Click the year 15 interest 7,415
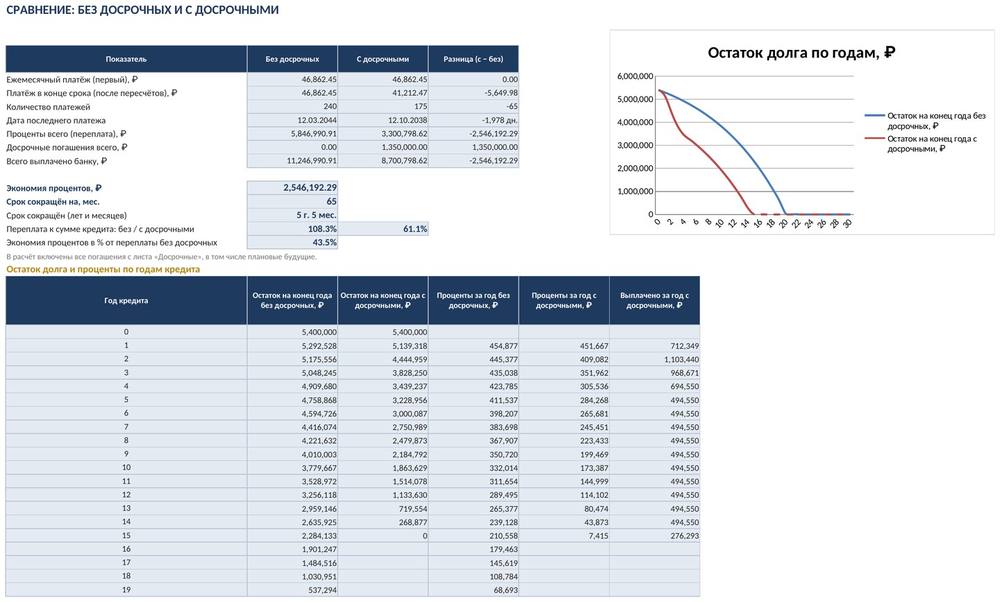Screen dimensions: 1000x602 click(x=564, y=536)
